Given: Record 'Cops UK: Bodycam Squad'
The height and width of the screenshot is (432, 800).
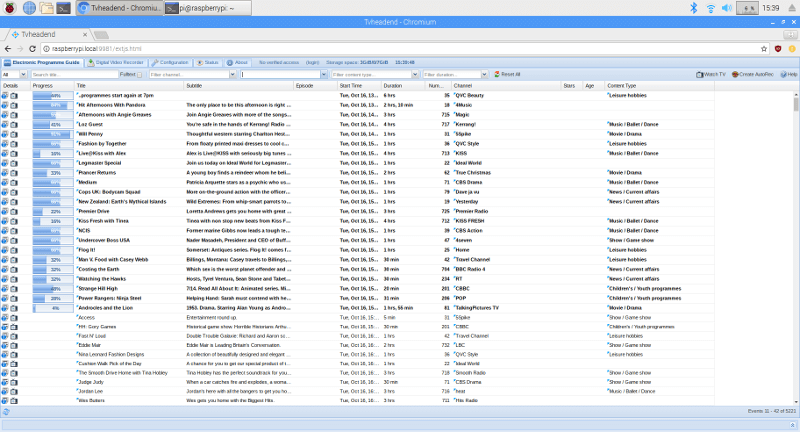Looking at the screenshot, I should (x=14, y=192).
